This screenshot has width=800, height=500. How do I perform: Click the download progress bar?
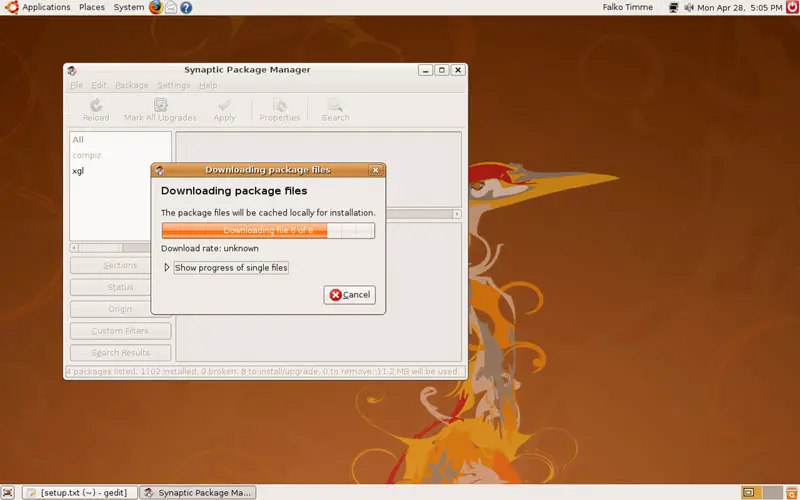coord(268,231)
